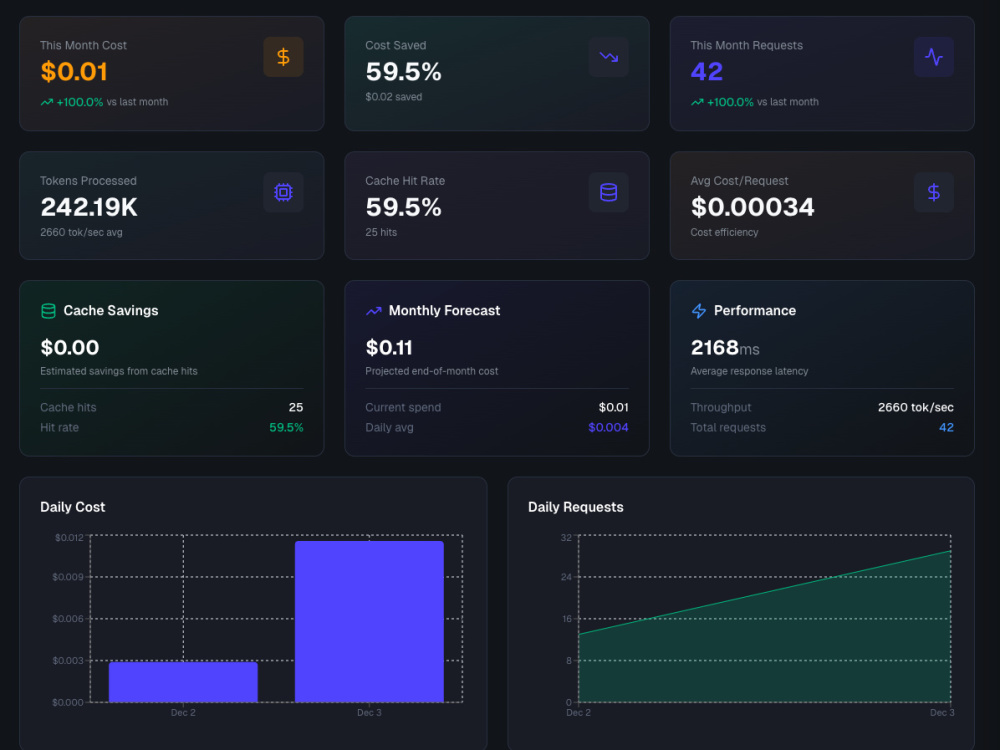Click the trending-up icon beside Monthly Forecast
The width and height of the screenshot is (1000, 750).
click(x=374, y=311)
